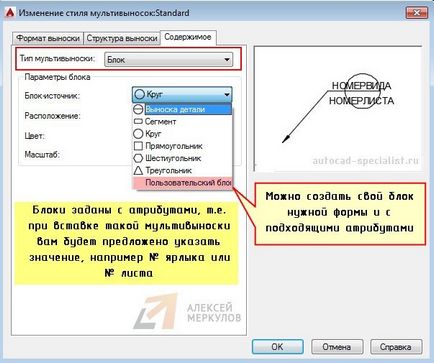Close the multileader style dialog

(x=417, y=13)
